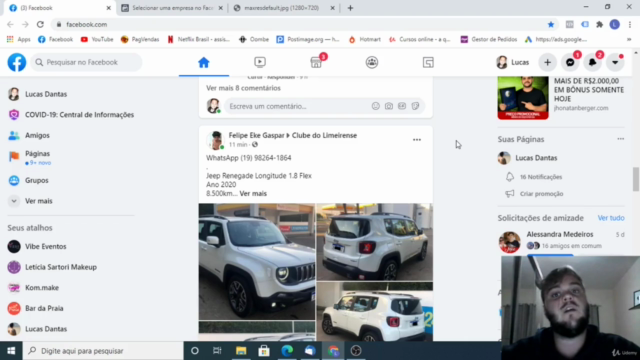Screen dimensions: 640x360
Task: Click the Windows taskbar search box
Action: tap(103, 351)
